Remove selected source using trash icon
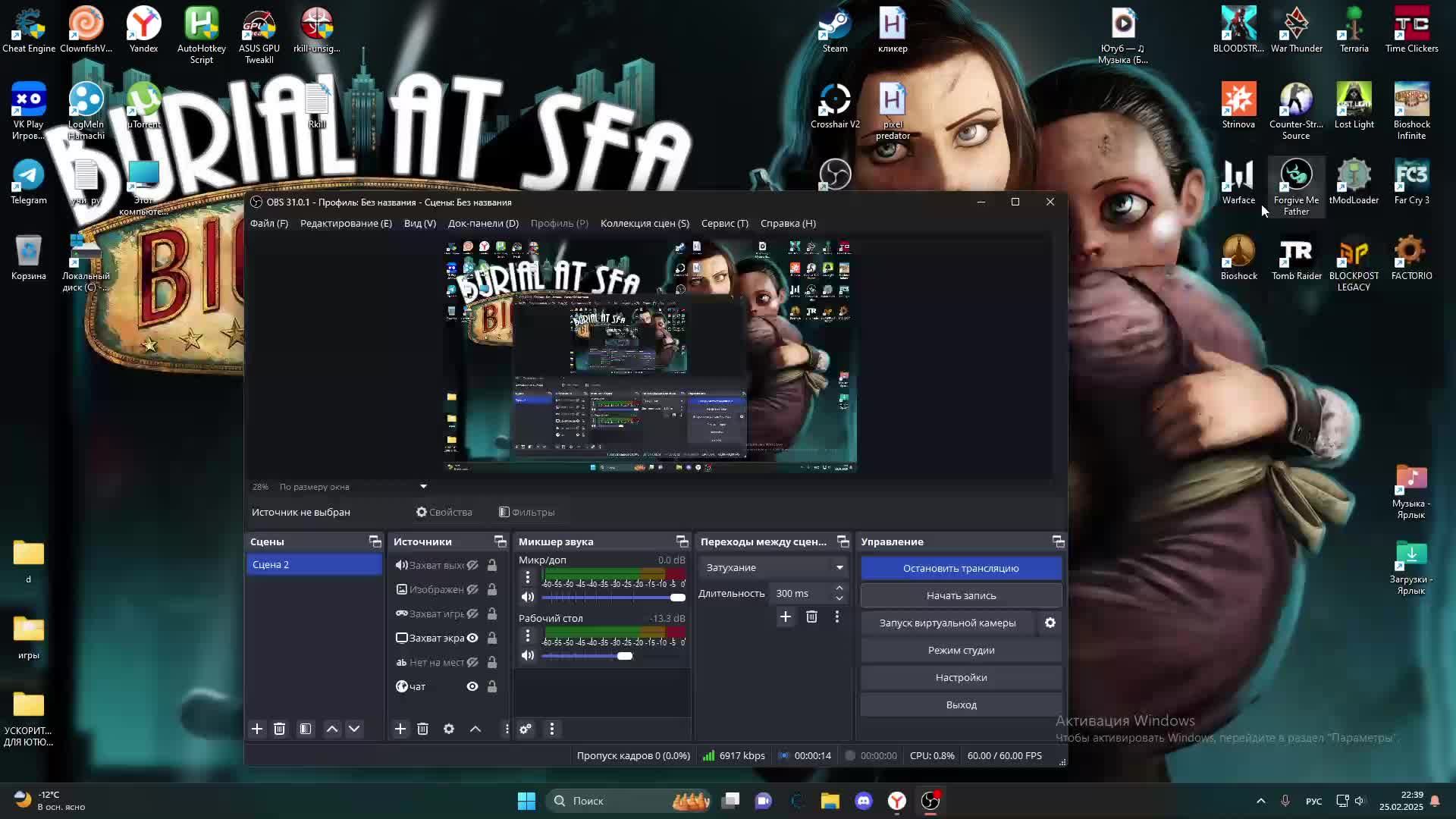The width and height of the screenshot is (1456, 819). [x=423, y=729]
